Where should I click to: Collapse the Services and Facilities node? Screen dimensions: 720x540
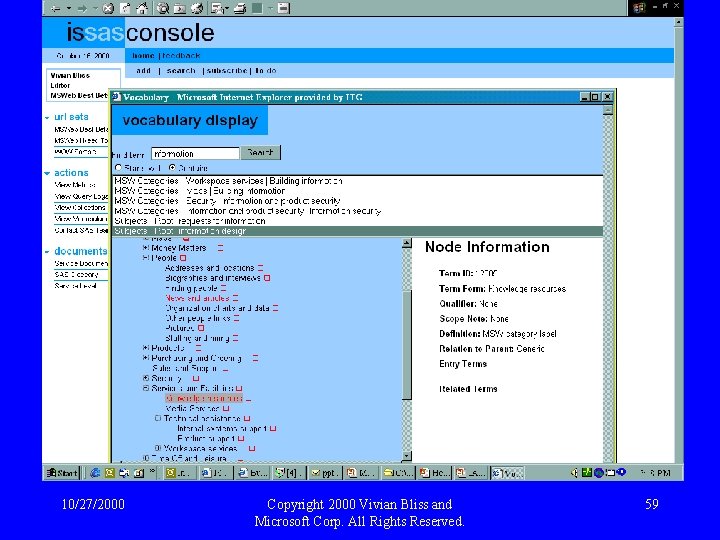coord(146,388)
